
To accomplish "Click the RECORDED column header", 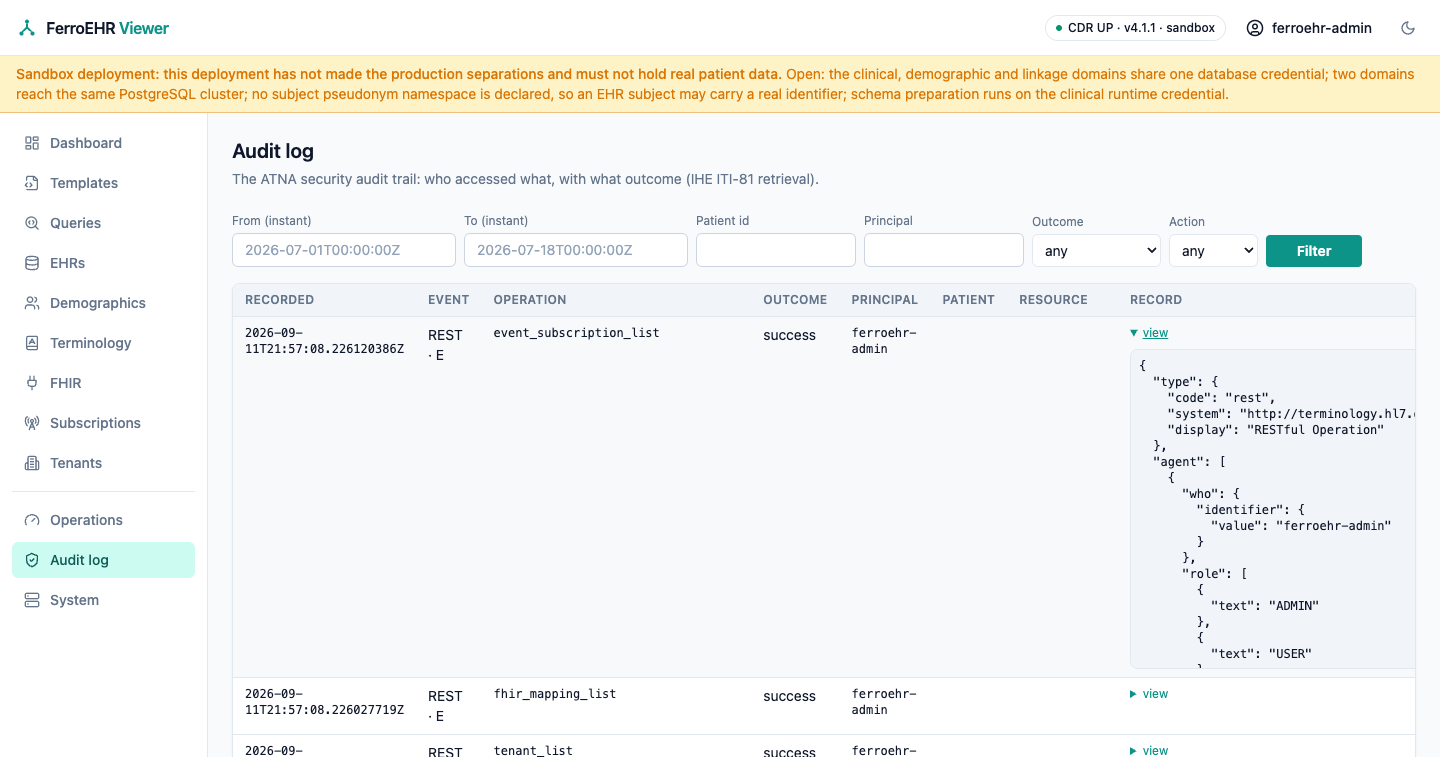I will 280,300.
